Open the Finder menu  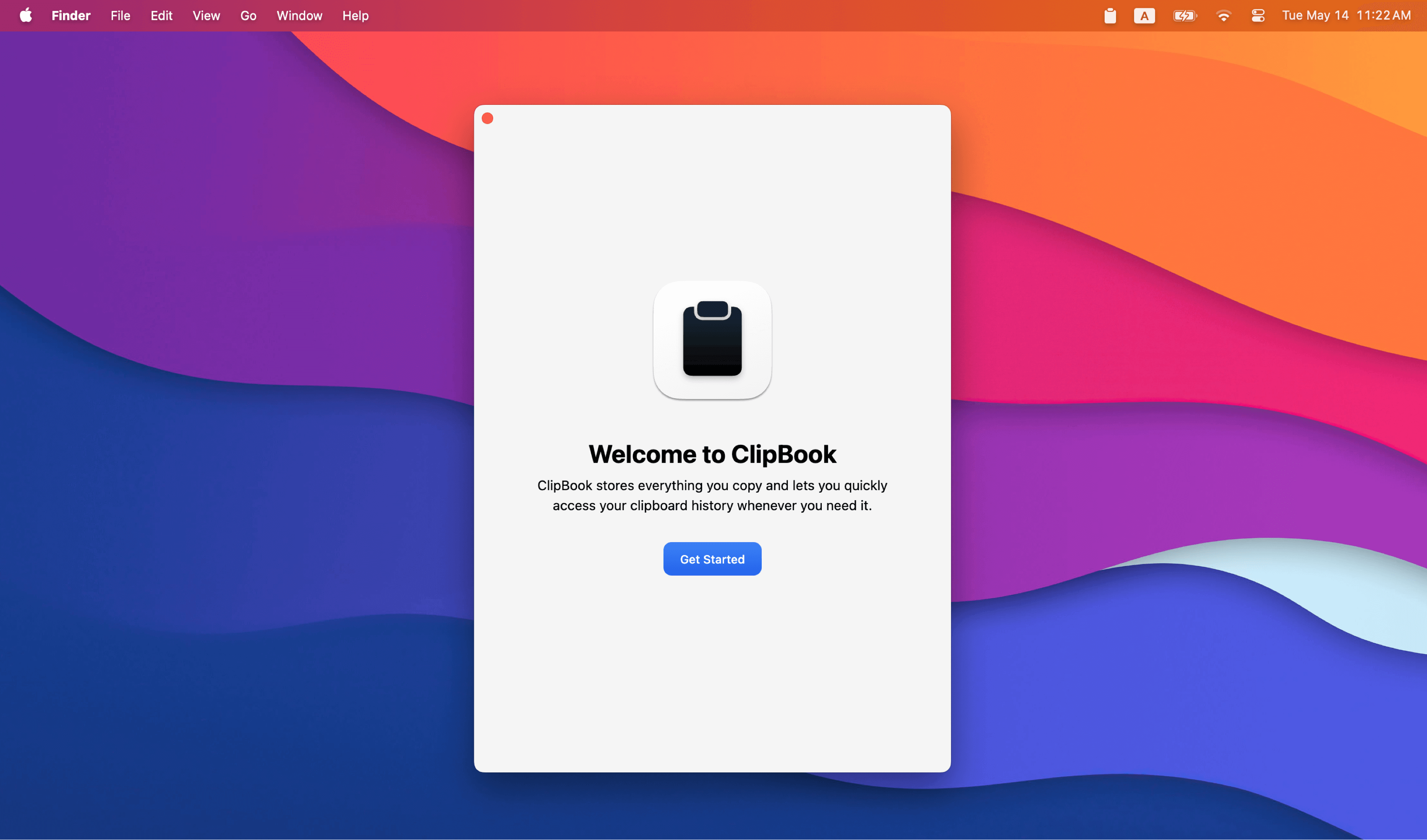pyautogui.click(x=71, y=15)
